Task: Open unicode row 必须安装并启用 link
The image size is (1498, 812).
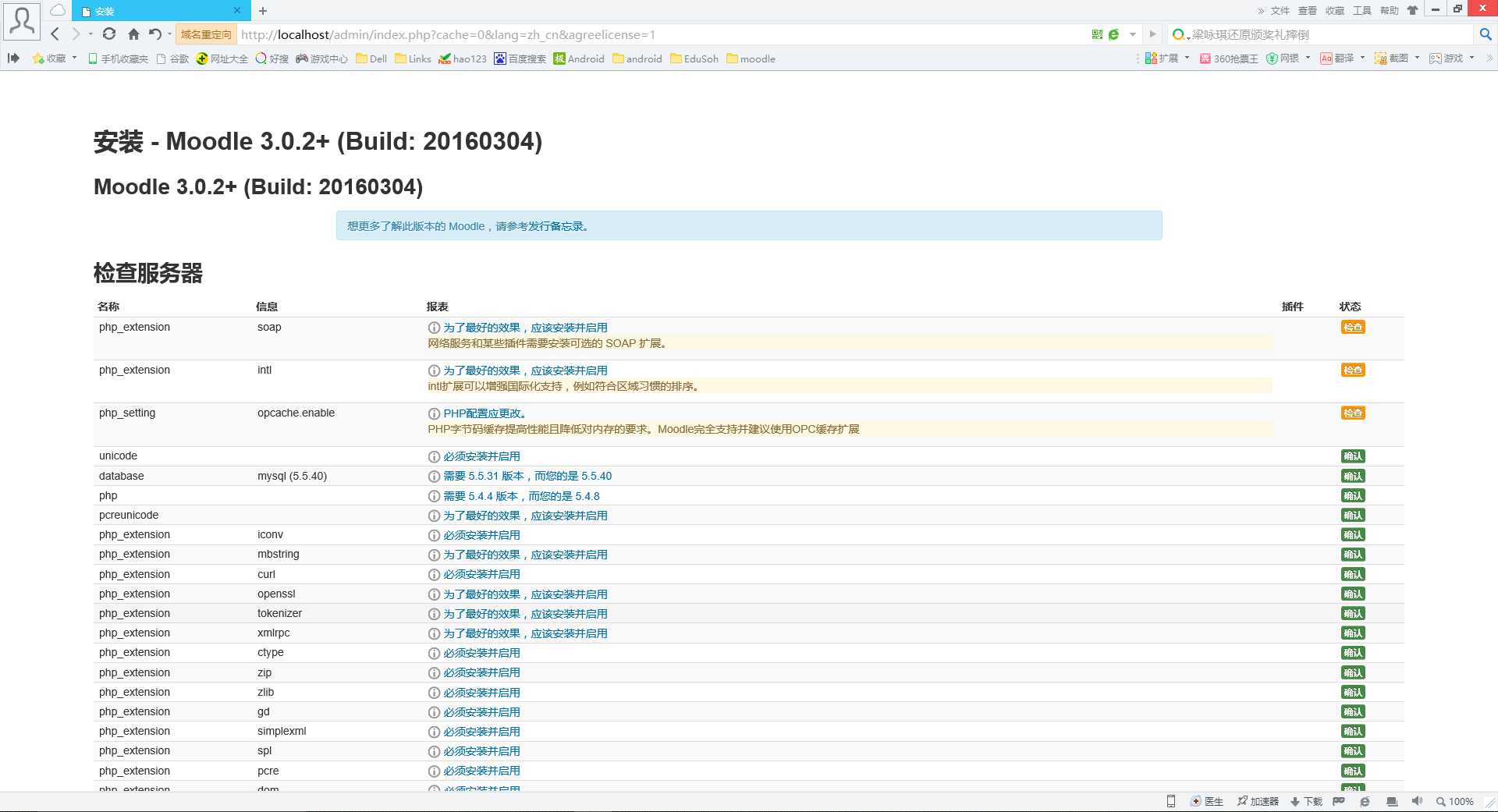Action: coord(481,456)
